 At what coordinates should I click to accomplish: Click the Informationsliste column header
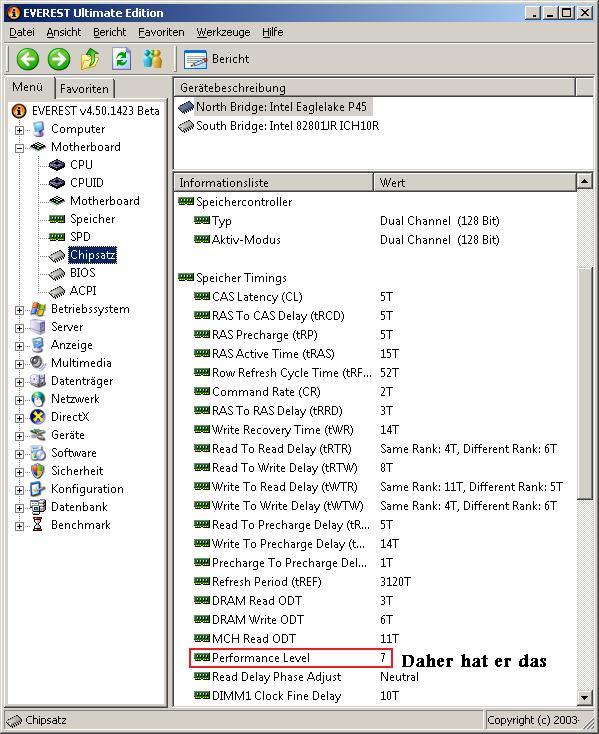pyautogui.click(x=273, y=183)
